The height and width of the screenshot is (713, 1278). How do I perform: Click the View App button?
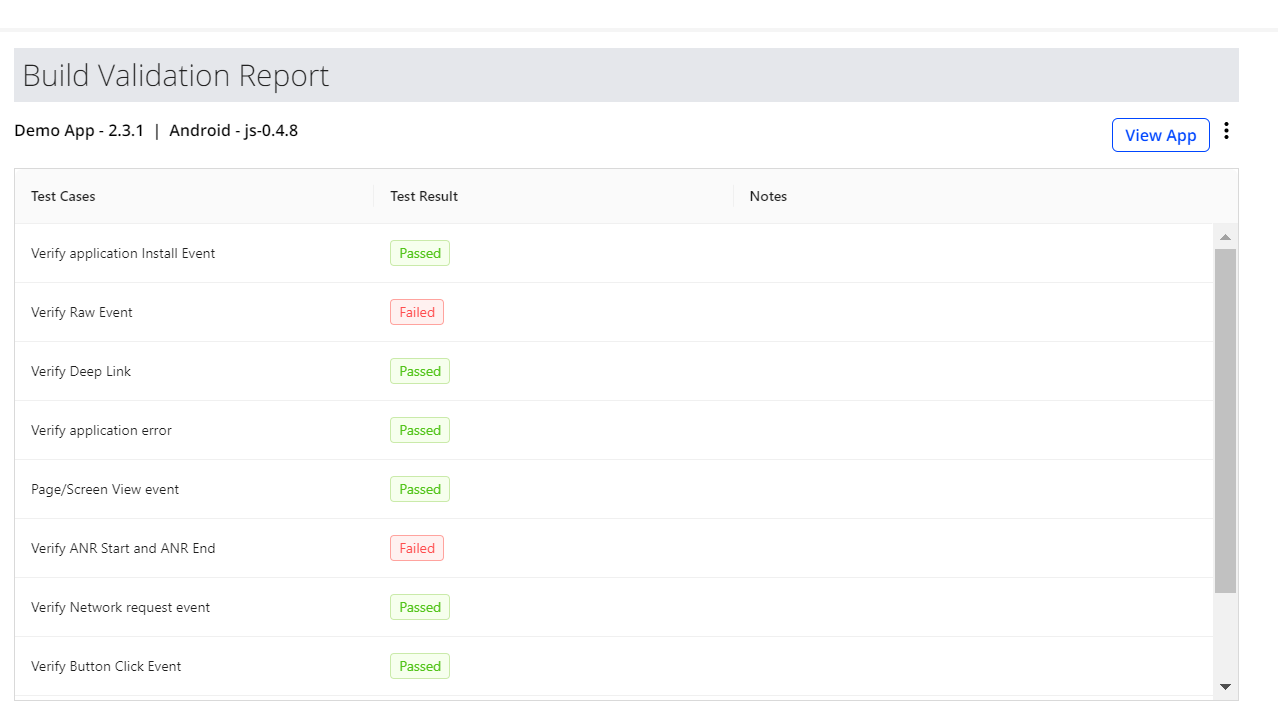(x=1160, y=135)
